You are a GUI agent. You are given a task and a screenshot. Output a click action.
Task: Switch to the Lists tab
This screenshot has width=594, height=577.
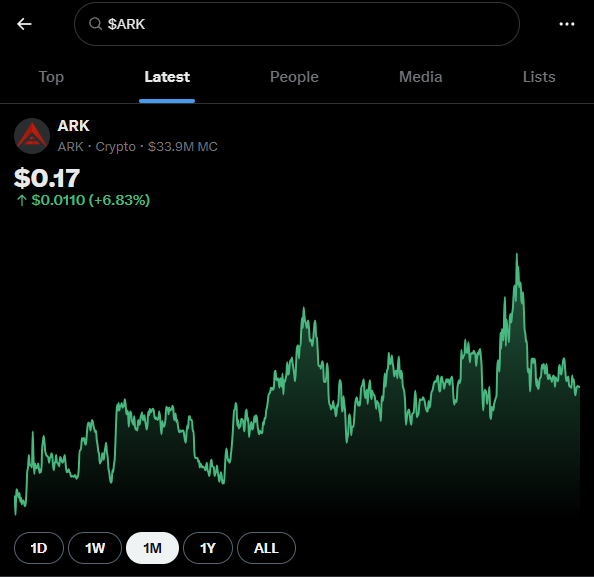[x=539, y=77]
